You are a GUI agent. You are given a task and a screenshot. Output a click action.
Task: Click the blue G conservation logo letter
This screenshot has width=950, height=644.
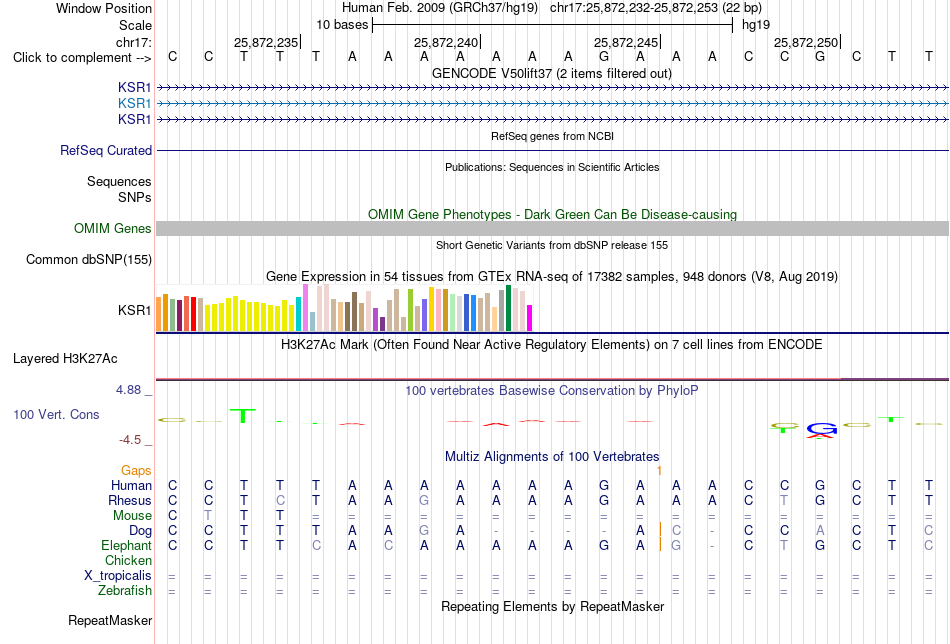(821, 428)
